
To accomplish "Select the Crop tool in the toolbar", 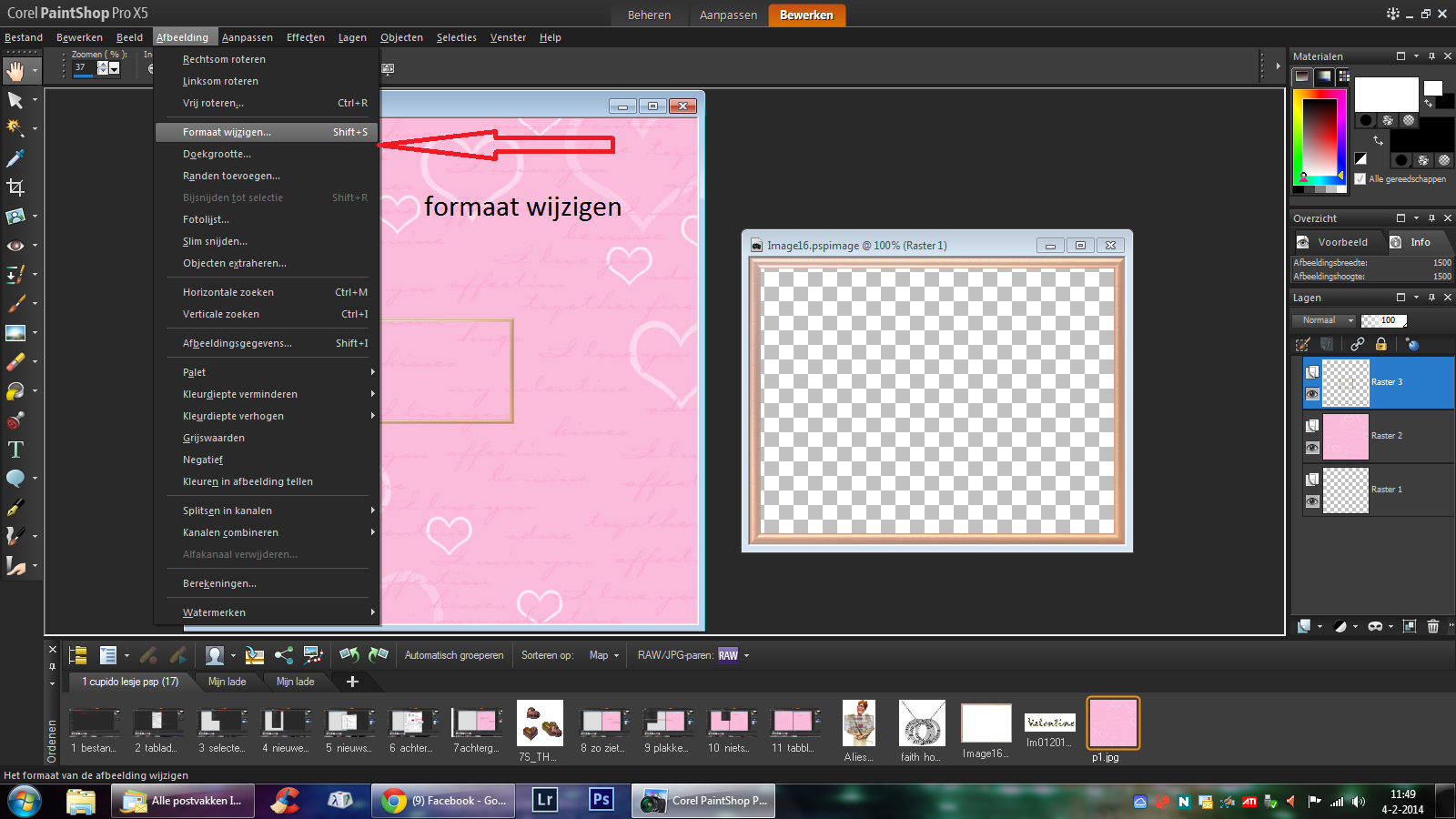I will [15, 187].
